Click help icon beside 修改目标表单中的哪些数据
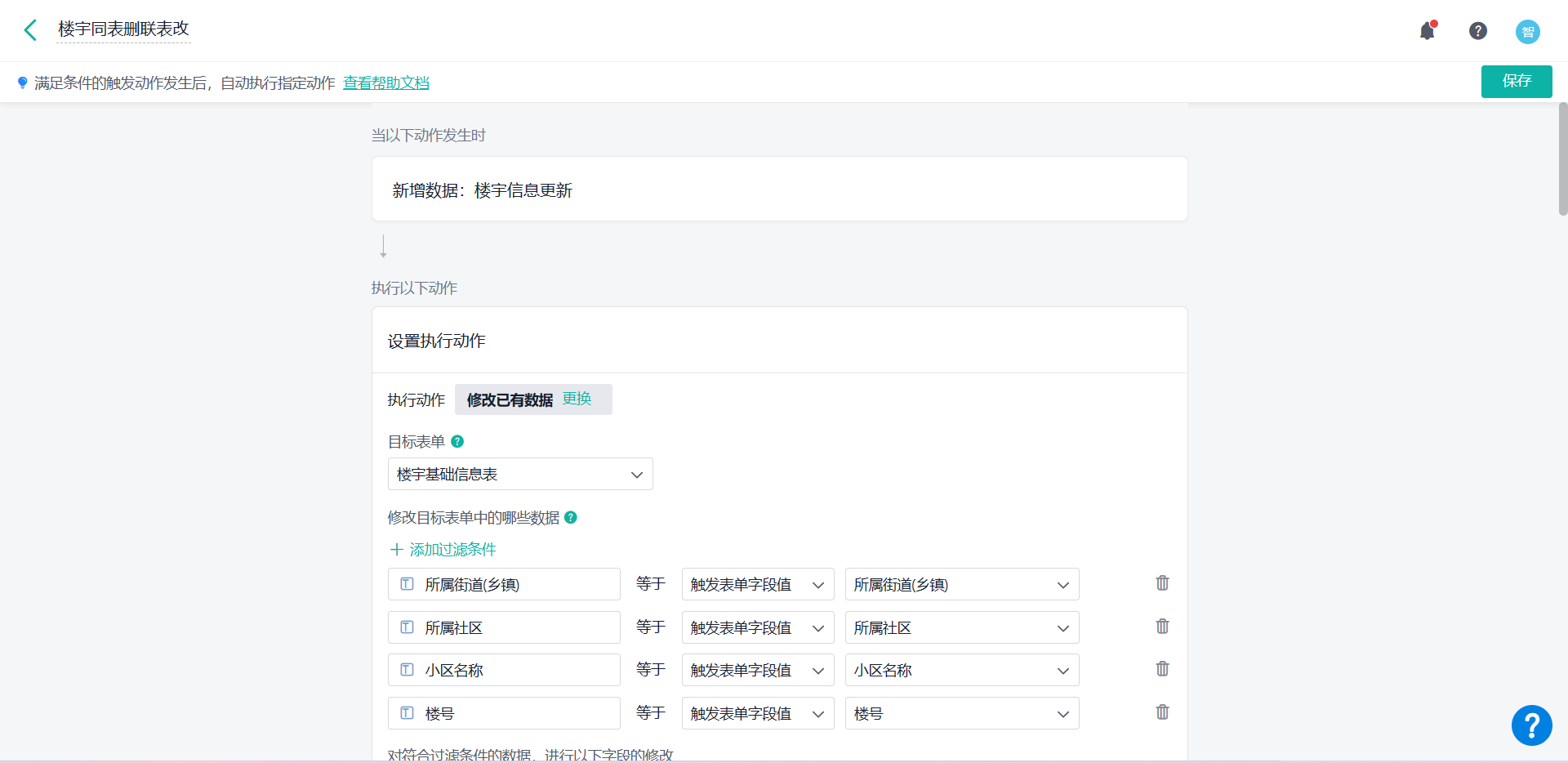This screenshot has height=763, width=1568. coord(571,517)
